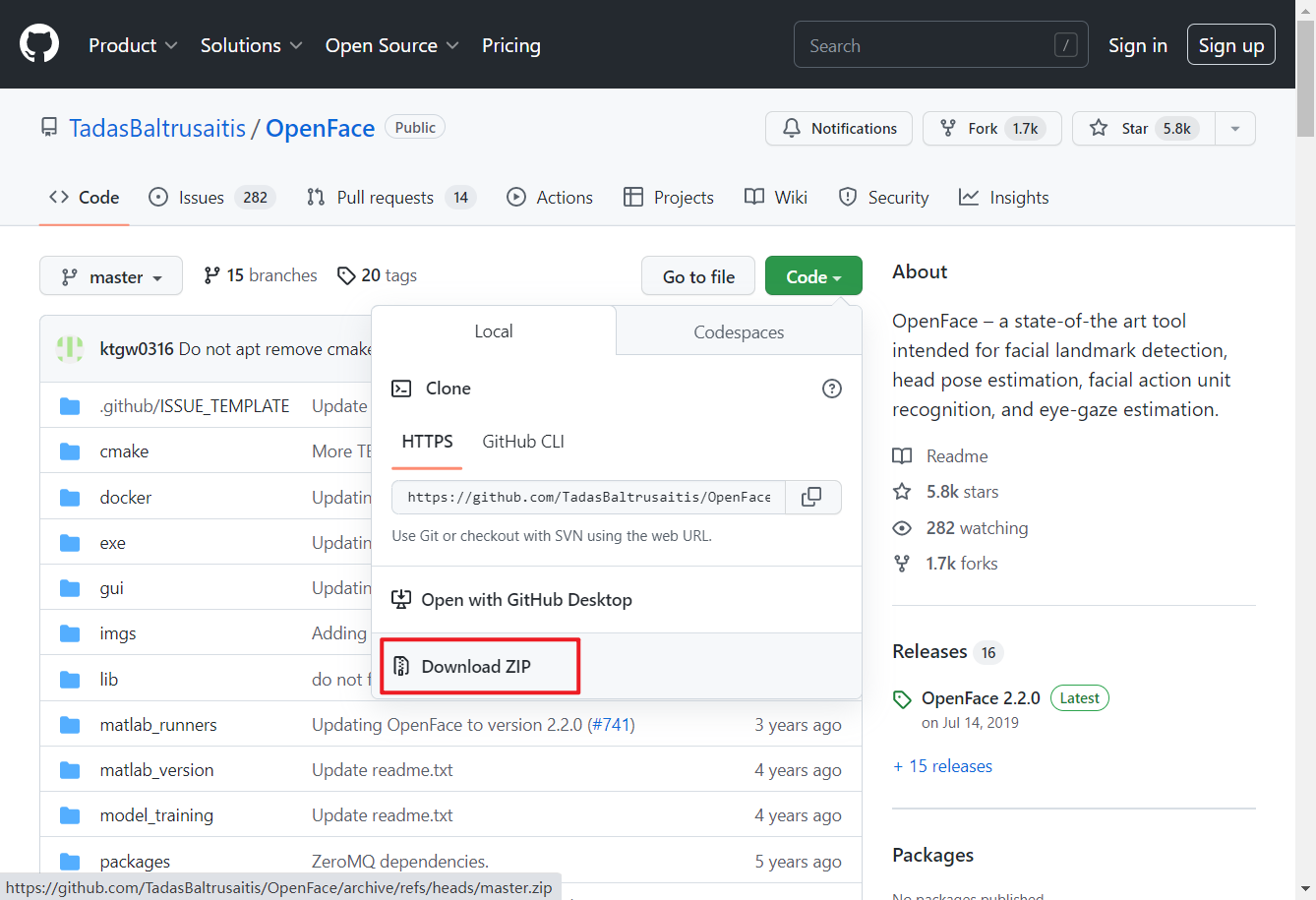Open the #741 pull request link
Viewport: 1316px width, 900px height.
[x=611, y=725]
